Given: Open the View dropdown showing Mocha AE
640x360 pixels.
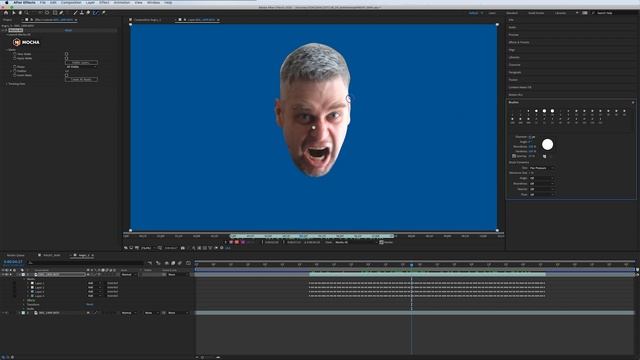Looking at the screenshot, I should point(356,242).
